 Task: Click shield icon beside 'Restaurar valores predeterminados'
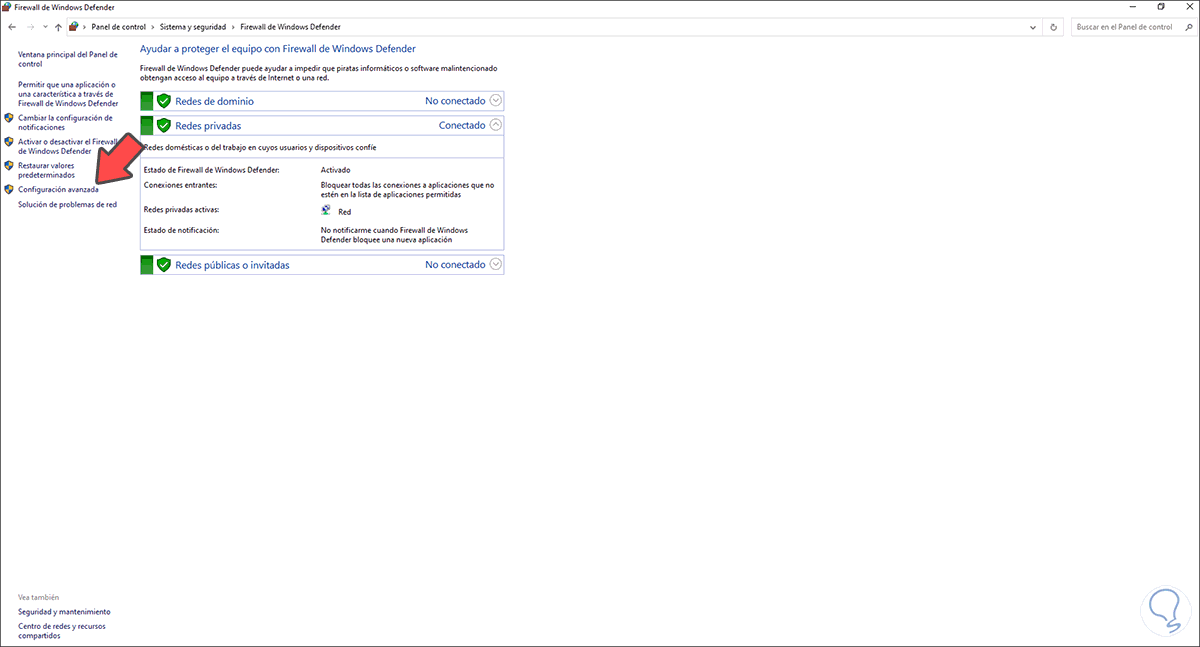tap(9, 166)
